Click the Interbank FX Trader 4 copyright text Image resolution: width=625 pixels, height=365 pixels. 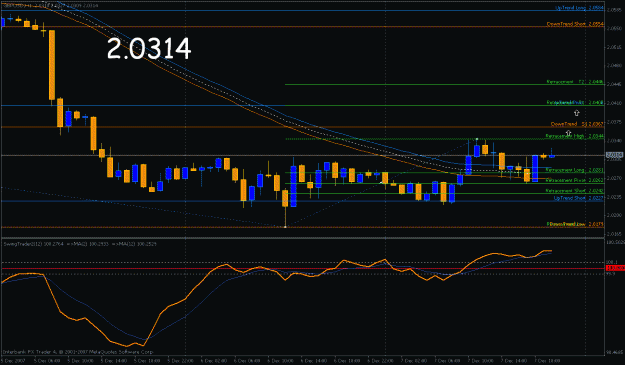78,352
